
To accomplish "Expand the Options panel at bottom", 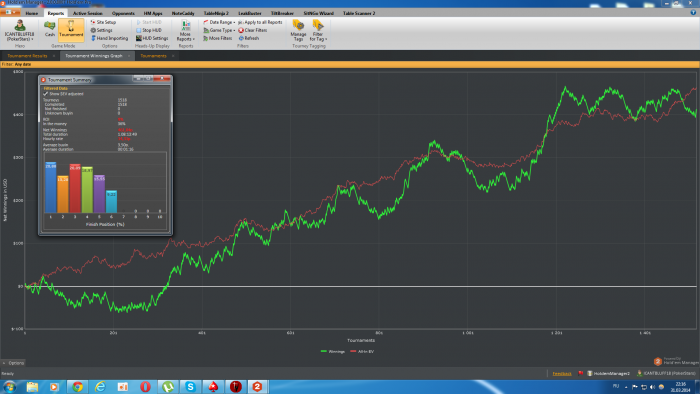I will pos(13,363).
